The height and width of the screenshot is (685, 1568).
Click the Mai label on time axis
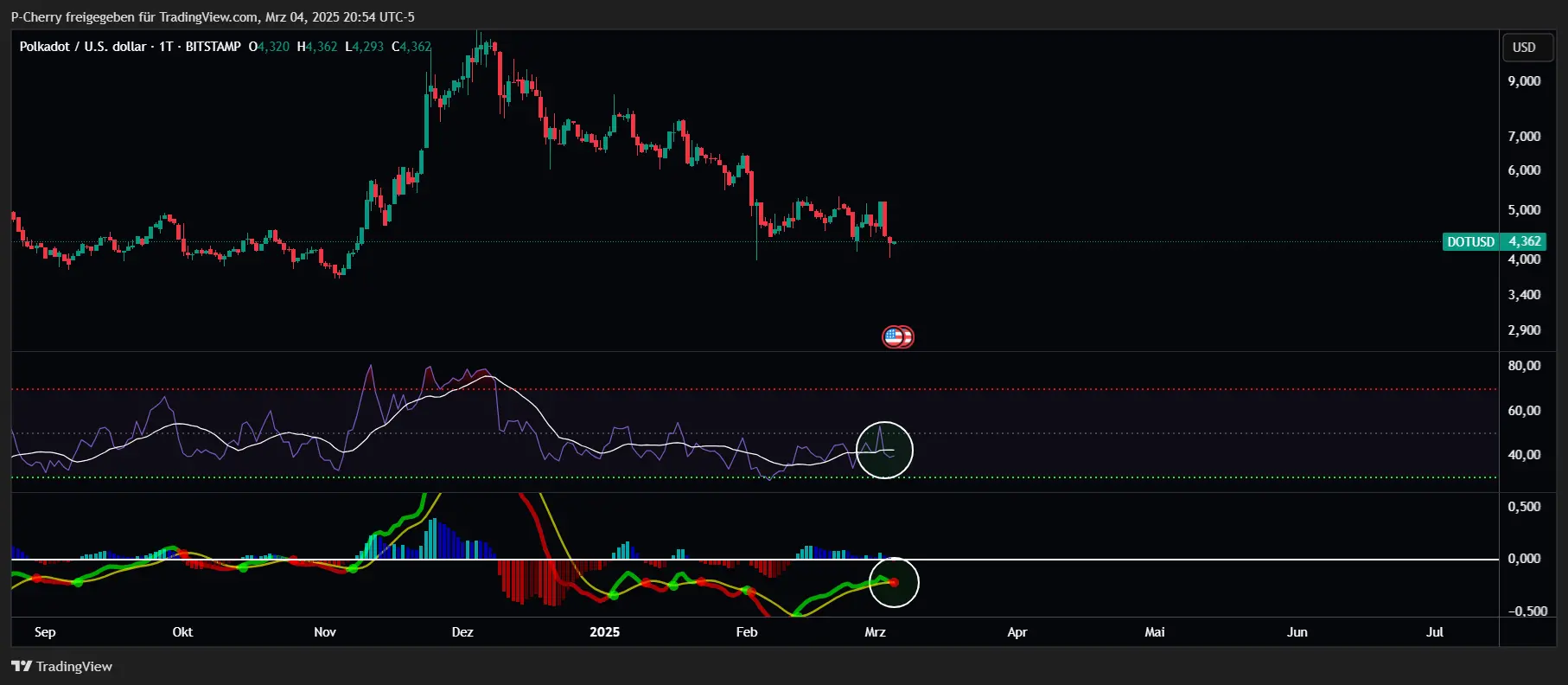1155,631
